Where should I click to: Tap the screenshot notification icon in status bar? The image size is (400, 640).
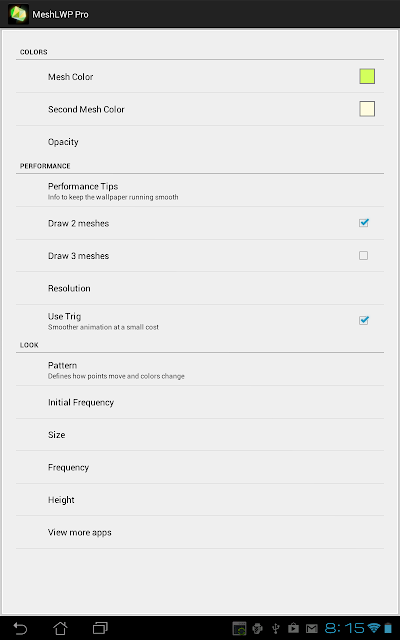[x=239, y=628]
